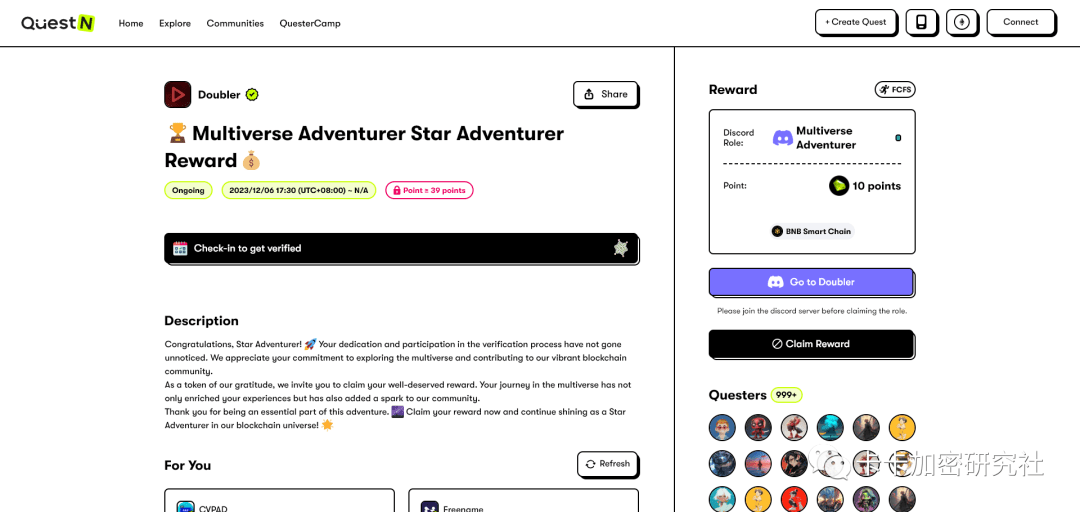Screen dimensions: 1080x512
Task: Click the Doubler verified badge
Action: coord(252,95)
